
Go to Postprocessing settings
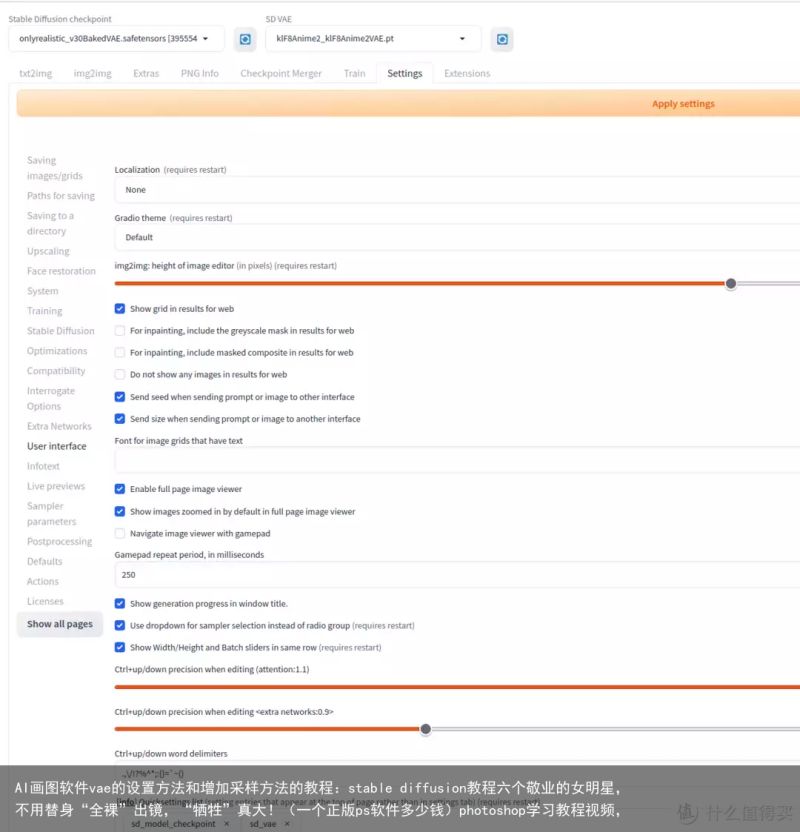pyautogui.click(x=59, y=541)
